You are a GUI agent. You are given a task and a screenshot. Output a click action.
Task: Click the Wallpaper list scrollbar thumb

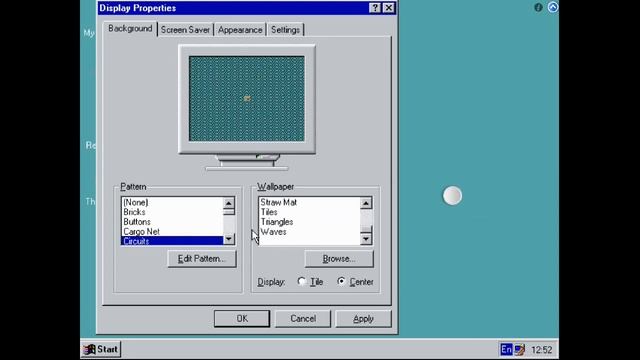click(x=366, y=230)
